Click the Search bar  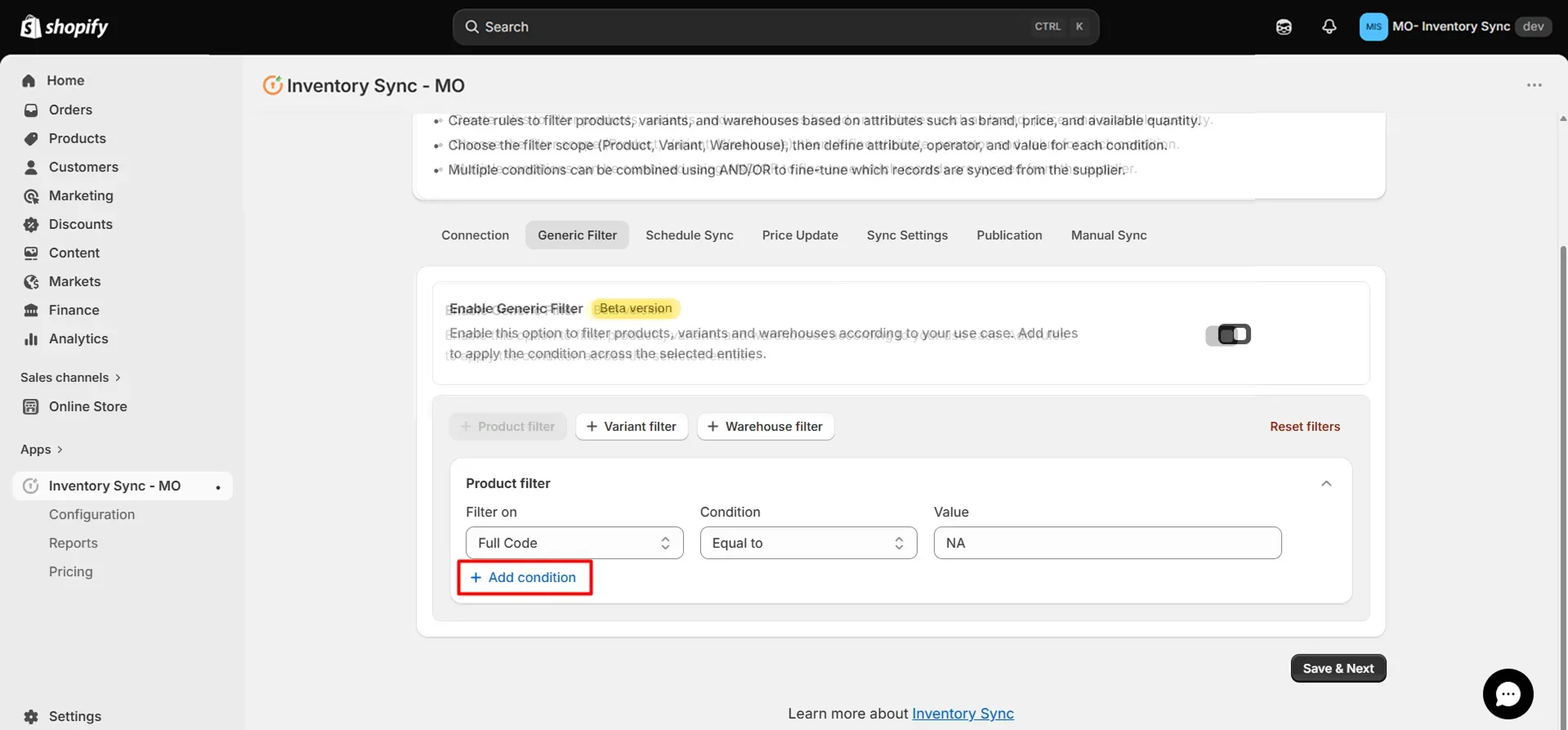click(x=775, y=27)
